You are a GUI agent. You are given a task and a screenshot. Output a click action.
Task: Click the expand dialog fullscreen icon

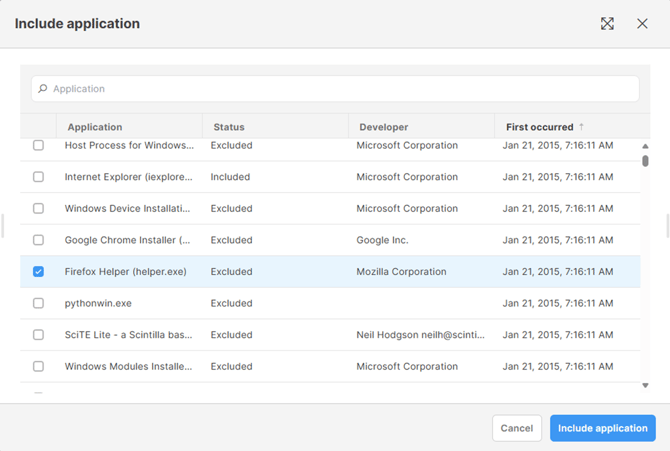607,24
